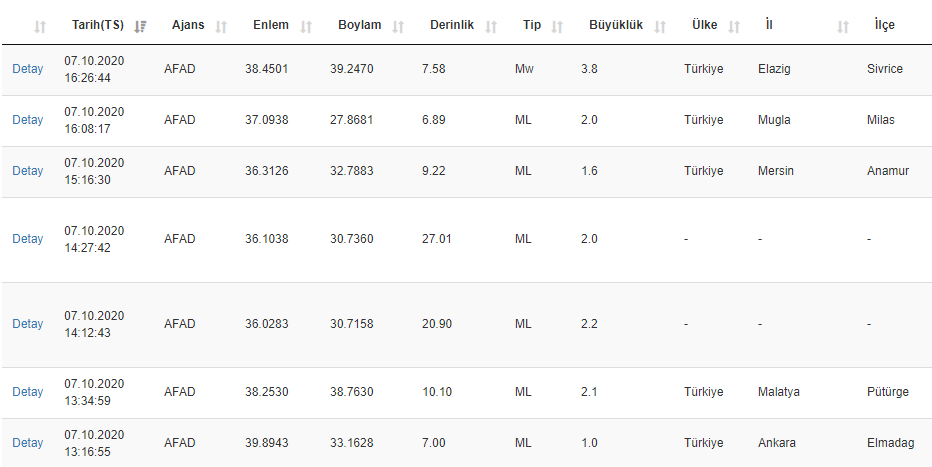Screen dimensions: 932x467
Task: Open Detay for the 14:27:42 event
Action: 28,239
